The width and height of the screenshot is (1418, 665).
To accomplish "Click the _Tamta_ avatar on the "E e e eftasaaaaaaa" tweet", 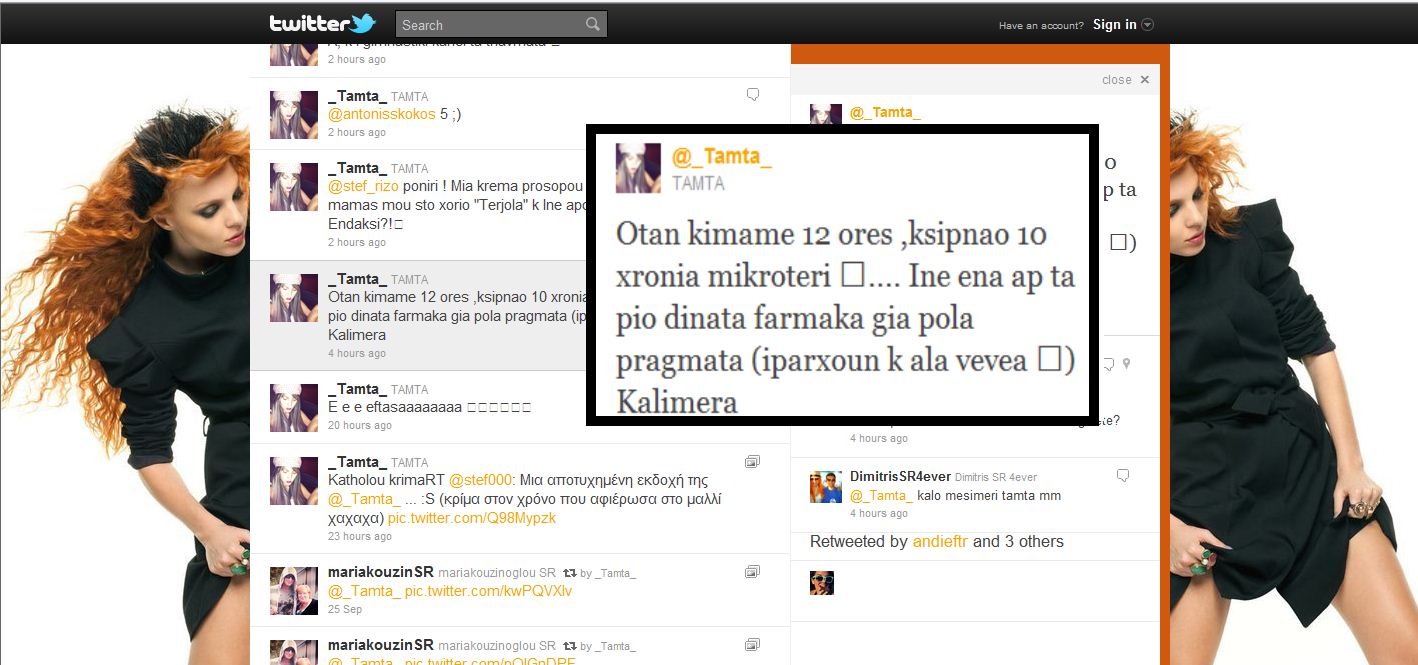I will point(294,408).
